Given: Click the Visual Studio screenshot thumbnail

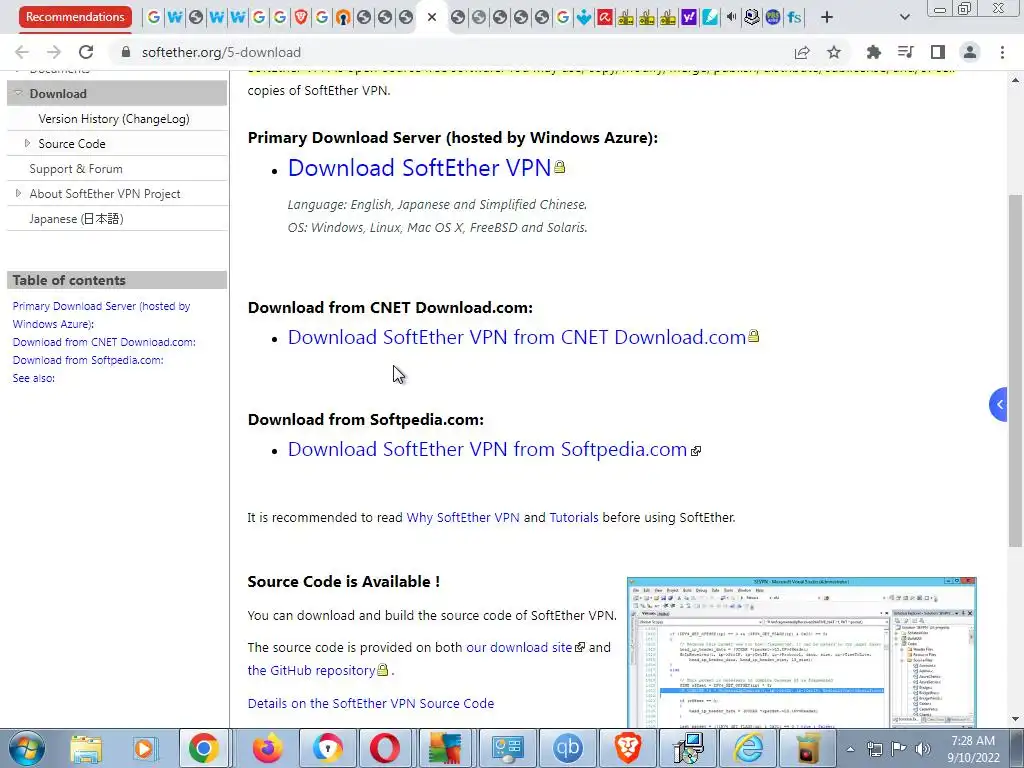Looking at the screenshot, I should [801, 652].
